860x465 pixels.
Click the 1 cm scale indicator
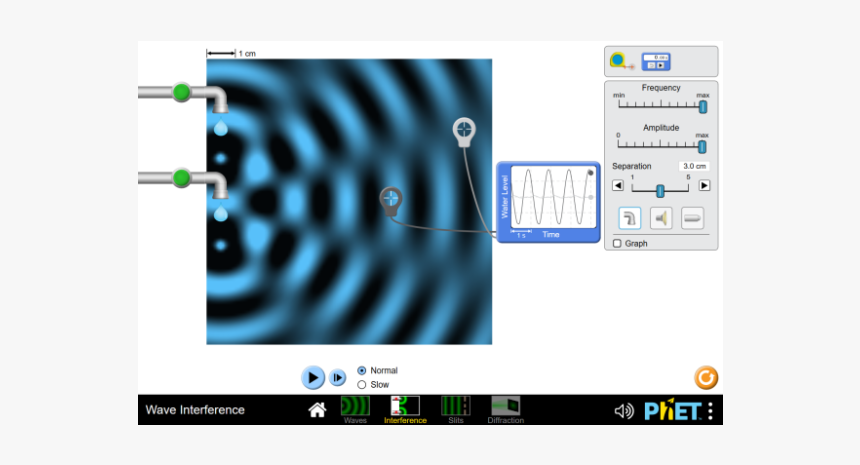pyautogui.click(x=231, y=53)
